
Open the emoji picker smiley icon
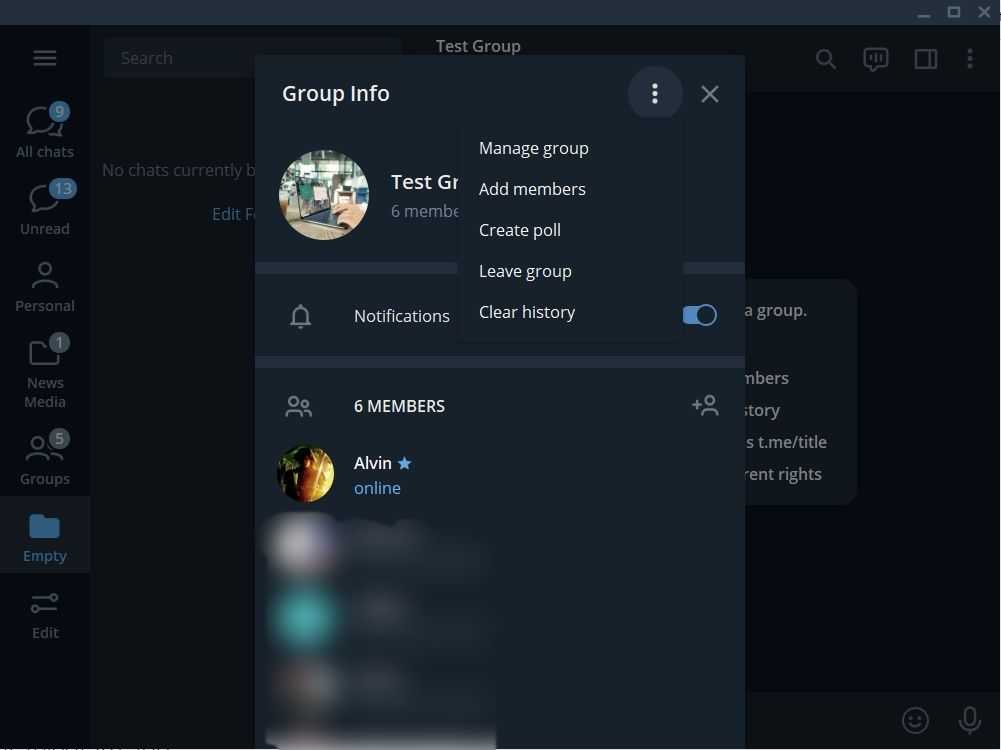pyautogui.click(x=914, y=720)
